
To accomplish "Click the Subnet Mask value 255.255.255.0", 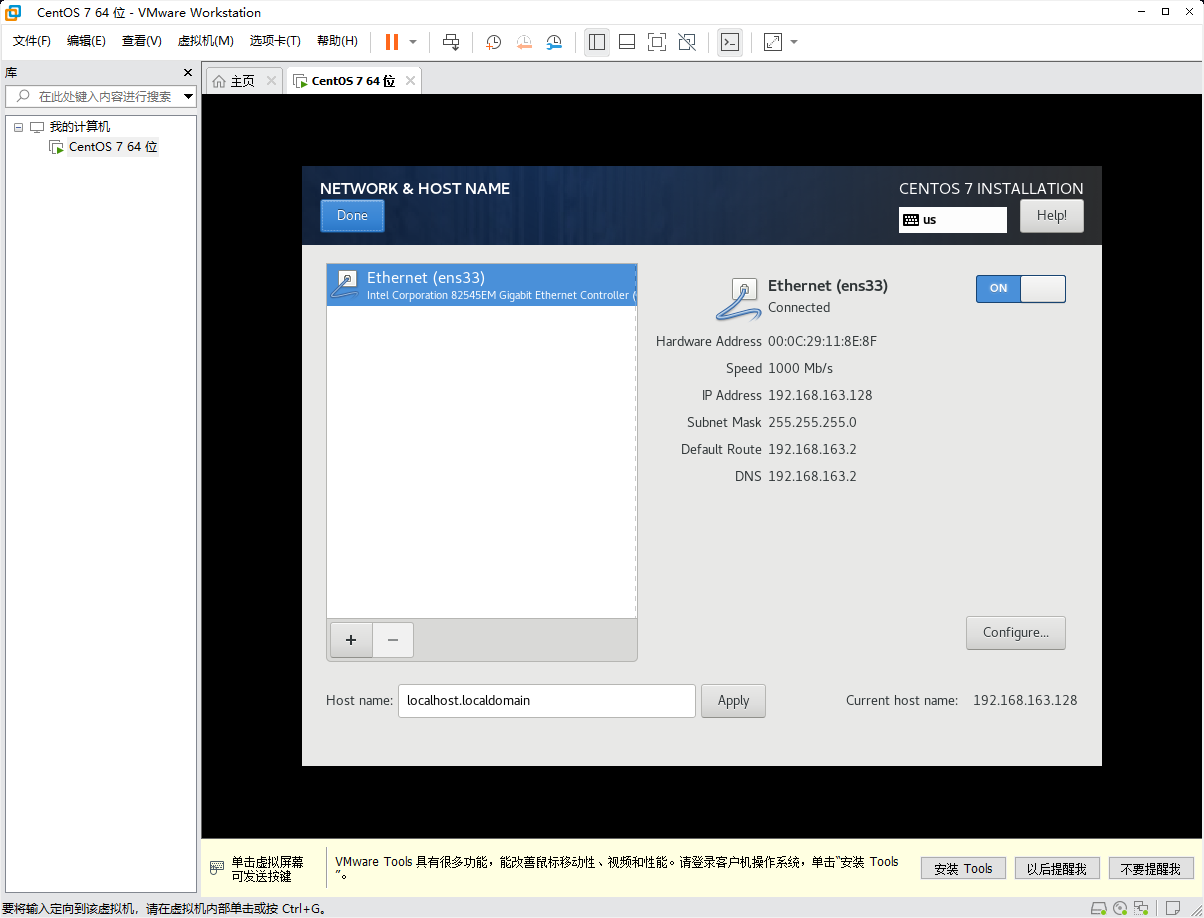I will click(812, 423).
